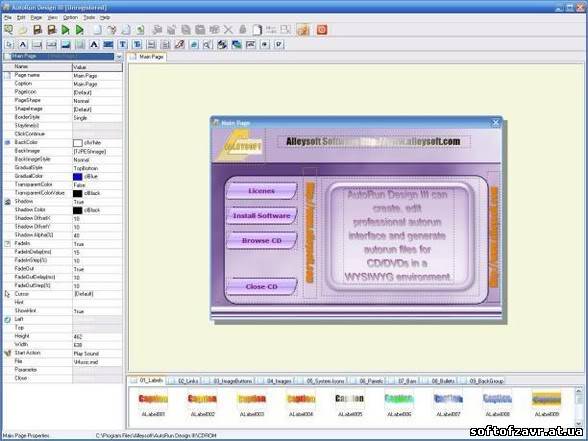This screenshot has height=441, width=588.
Task: Switch to the 05_SystemIcons gallery tab
Action: coord(322,381)
